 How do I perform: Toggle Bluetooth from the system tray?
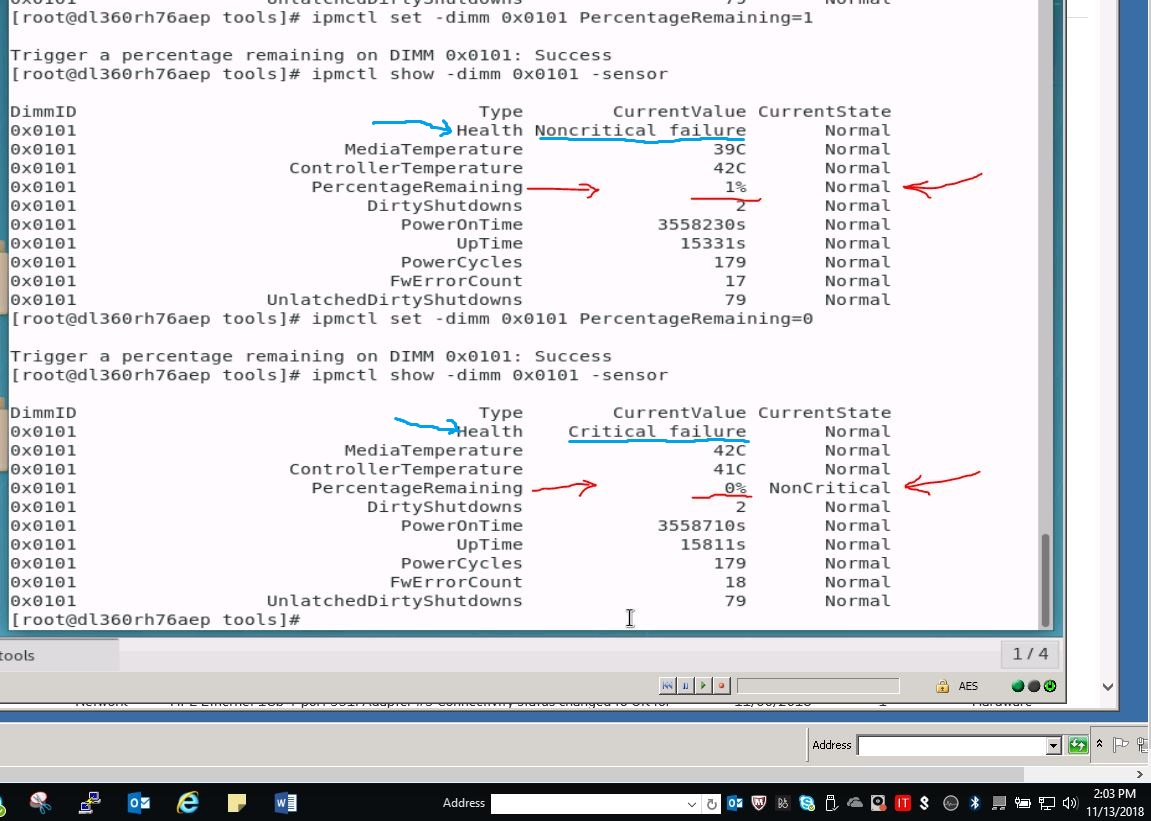click(x=974, y=802)
